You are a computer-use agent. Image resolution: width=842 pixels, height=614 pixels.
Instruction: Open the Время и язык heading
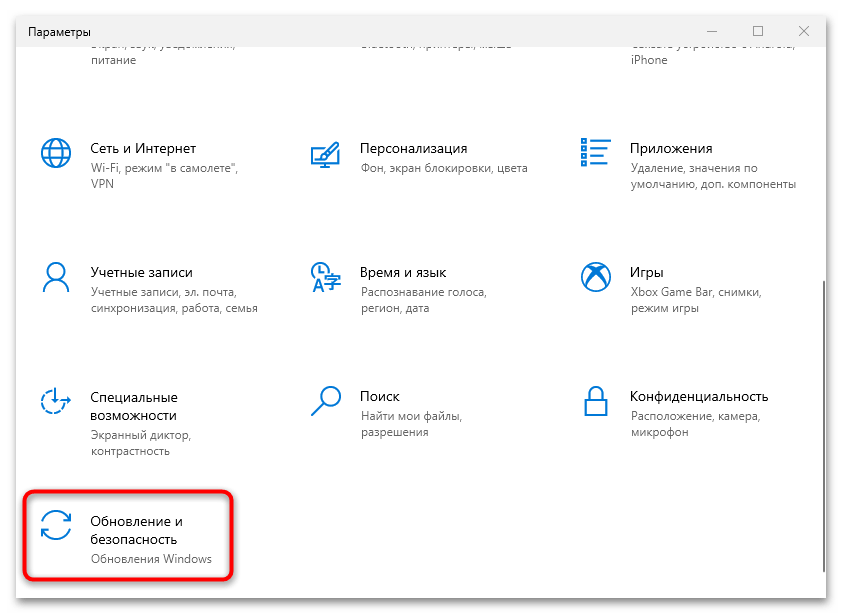(403, 272)
